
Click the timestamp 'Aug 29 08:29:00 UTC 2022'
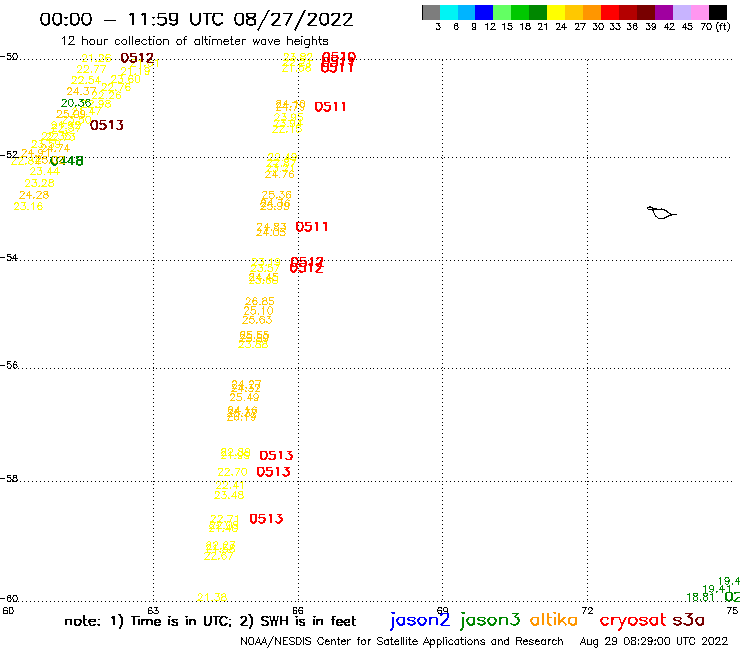click(654, 641)
